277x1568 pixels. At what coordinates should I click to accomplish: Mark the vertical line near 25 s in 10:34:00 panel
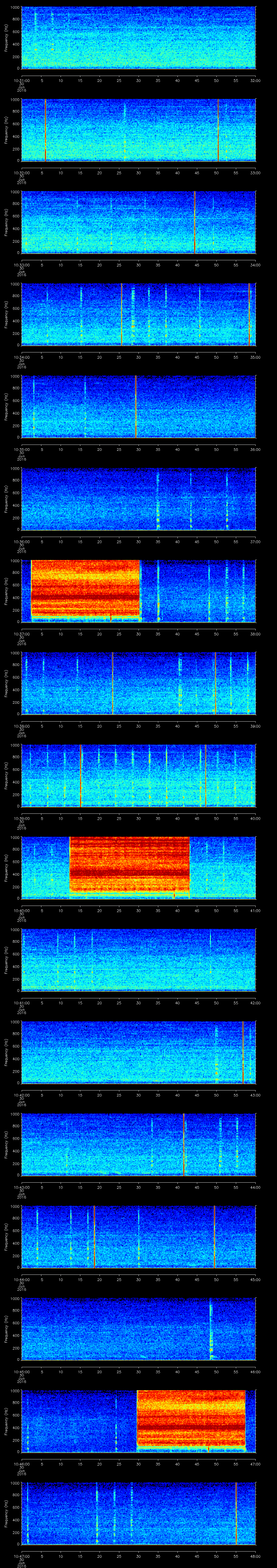tap(122, 314)
